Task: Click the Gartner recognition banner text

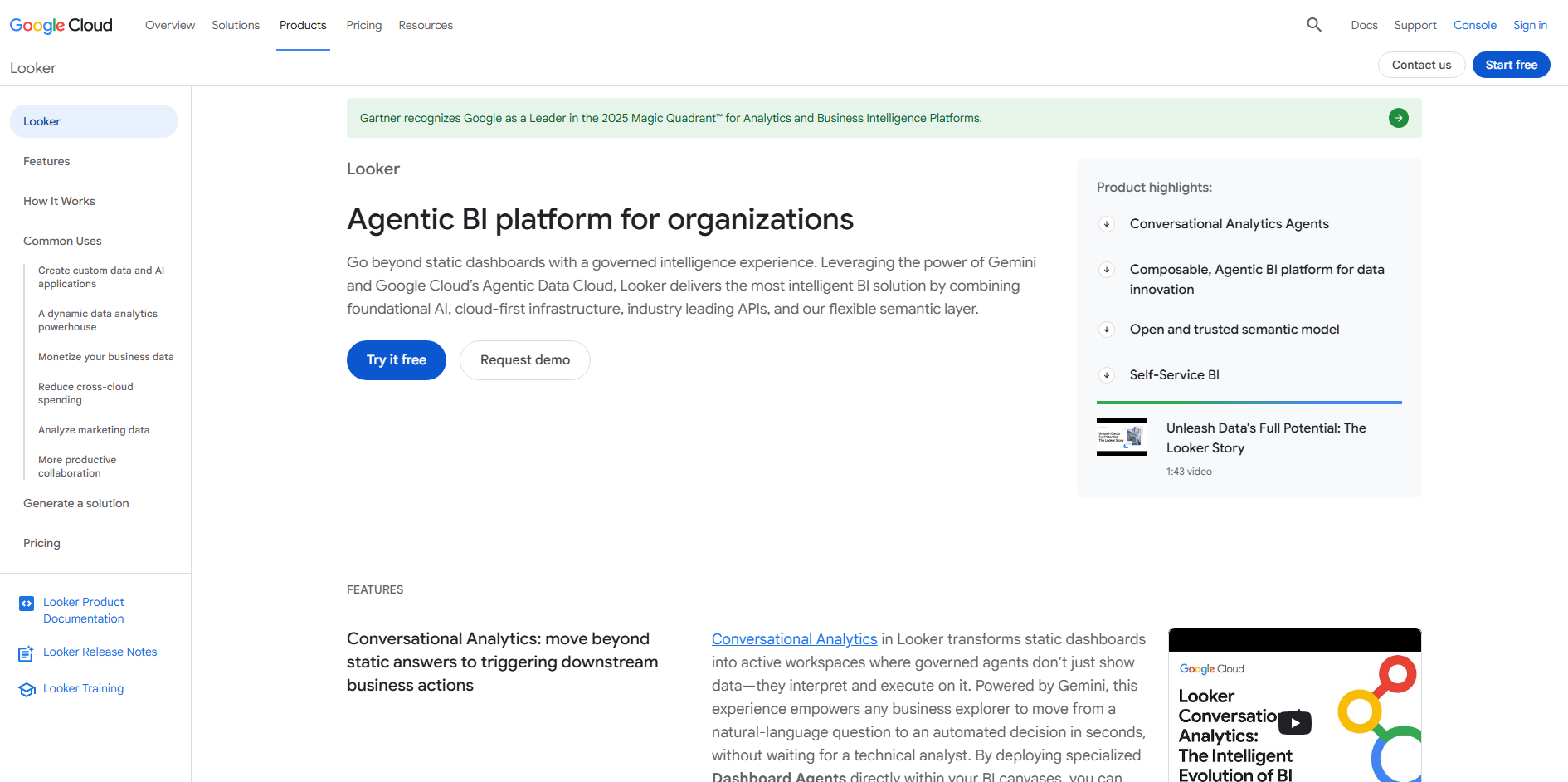Action: (670, 118)
